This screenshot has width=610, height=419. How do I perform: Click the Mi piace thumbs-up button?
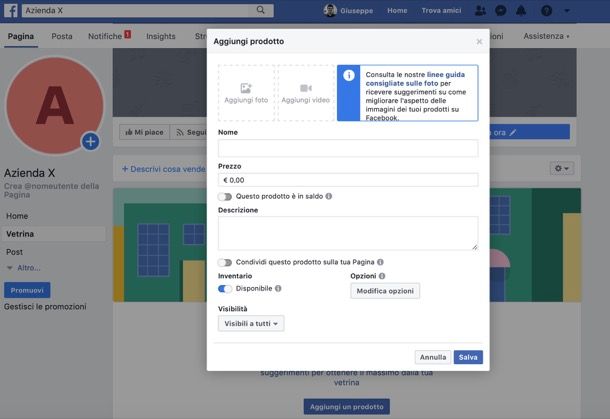144,132
